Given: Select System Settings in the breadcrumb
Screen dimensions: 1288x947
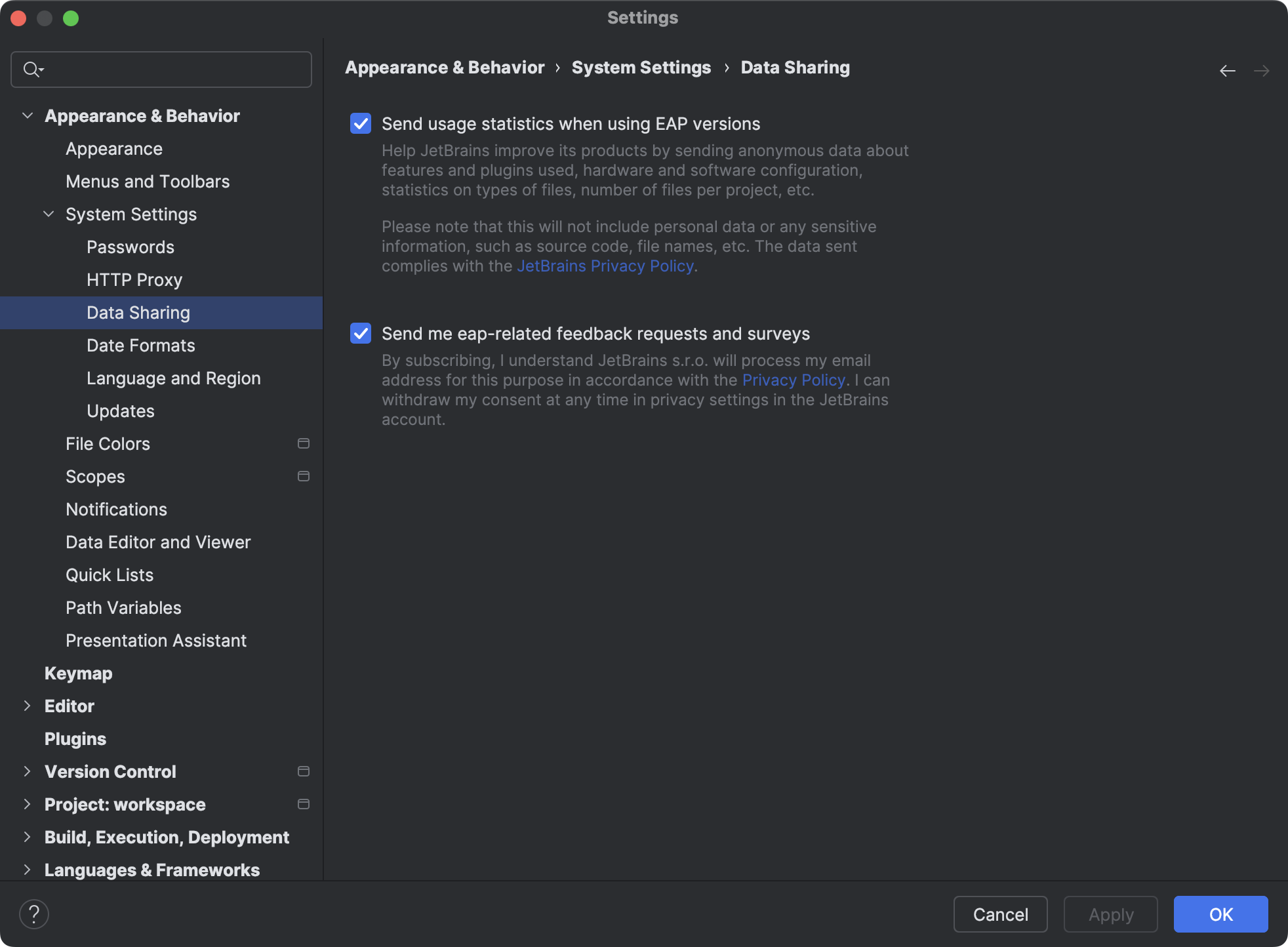Looking at the screenshot, I should tap(641, 67).
